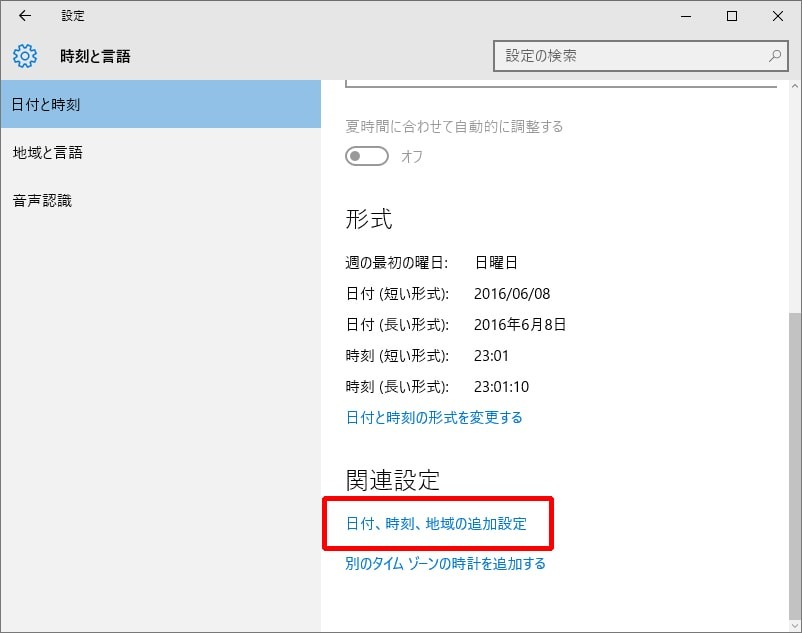
Task: Maximize the Settings window
Action: [x=733, y=16]
